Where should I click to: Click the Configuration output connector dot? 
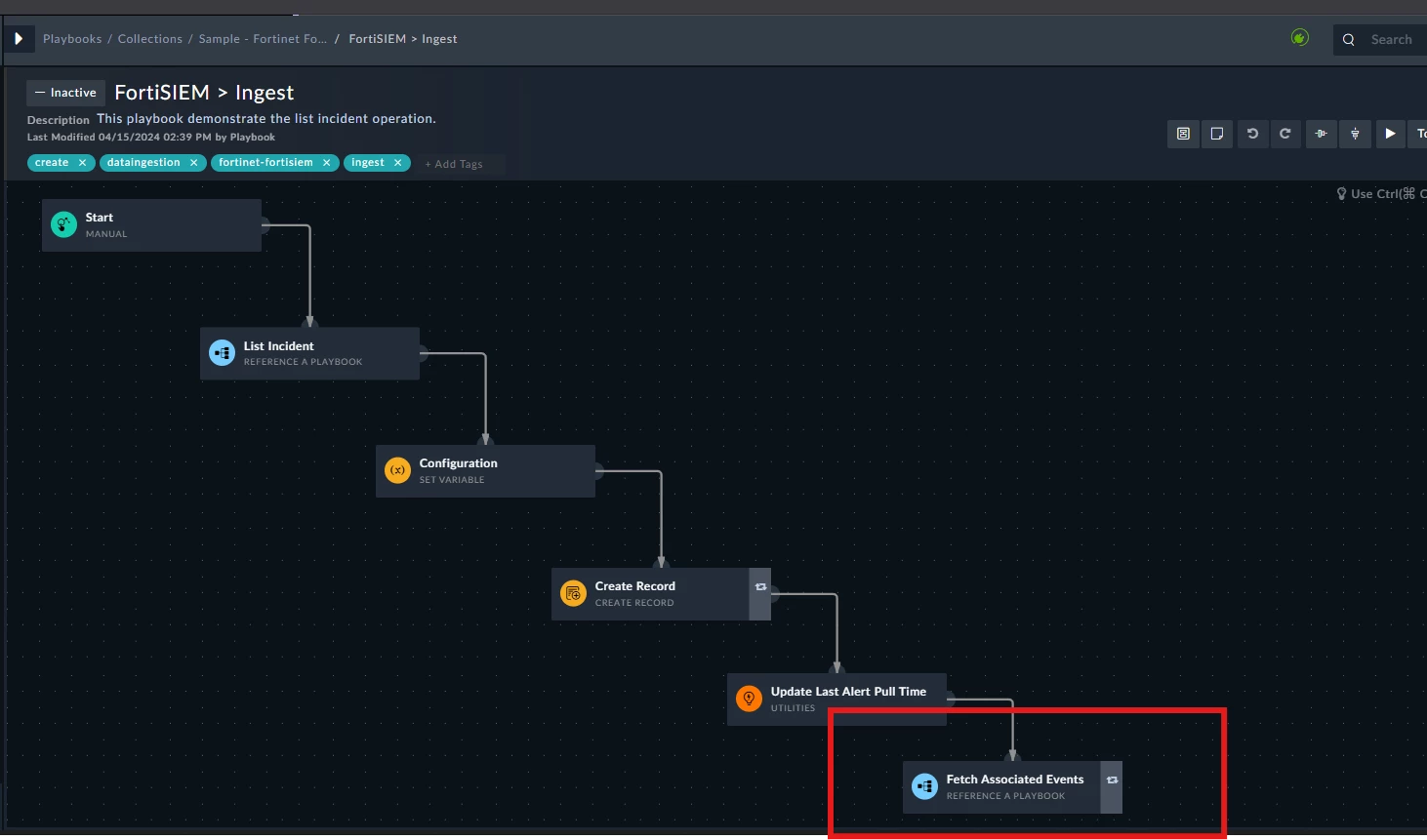pyautogui.click(x=598, y=471)
